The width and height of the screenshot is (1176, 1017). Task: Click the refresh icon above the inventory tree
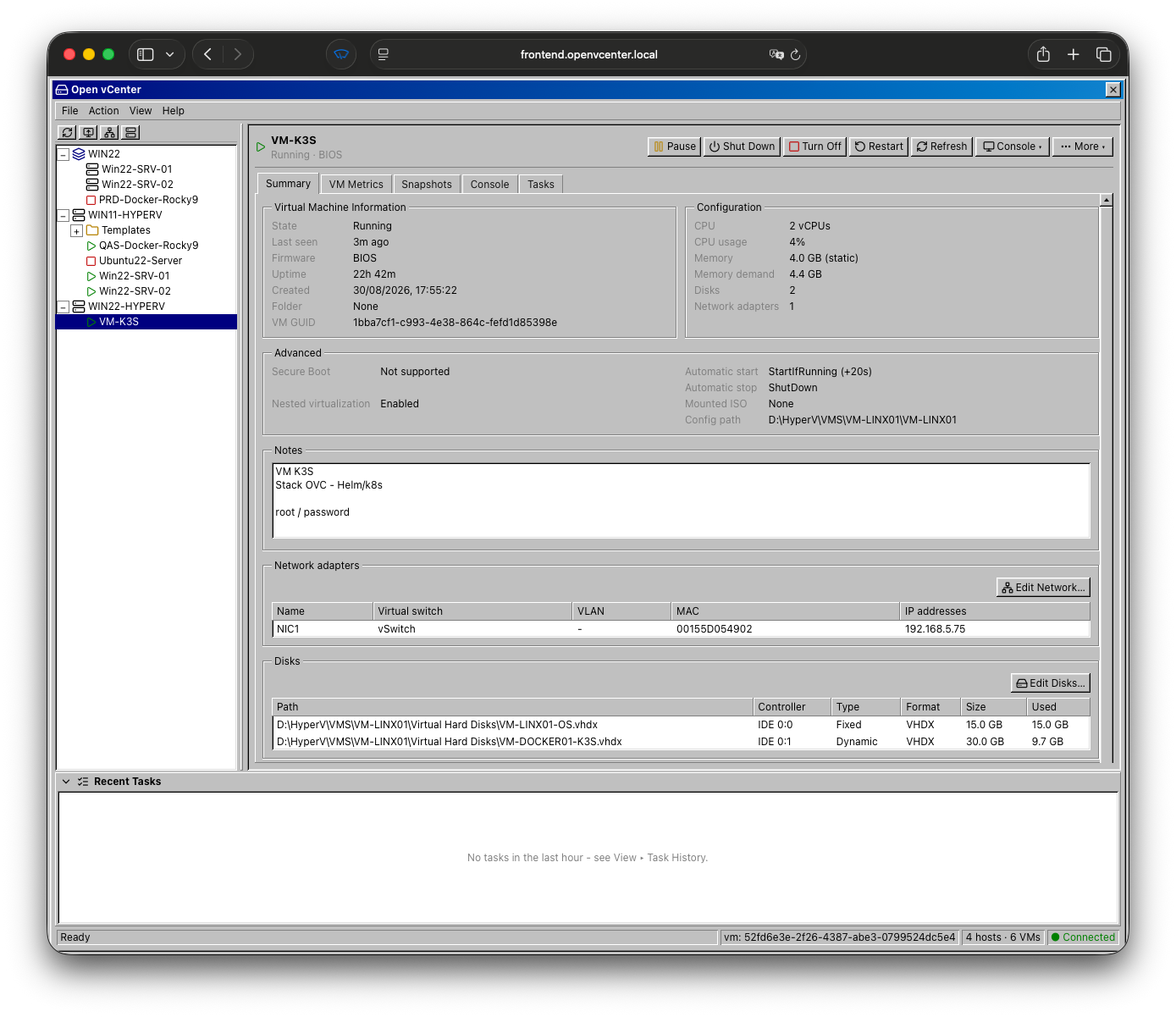tap(67, 133)
